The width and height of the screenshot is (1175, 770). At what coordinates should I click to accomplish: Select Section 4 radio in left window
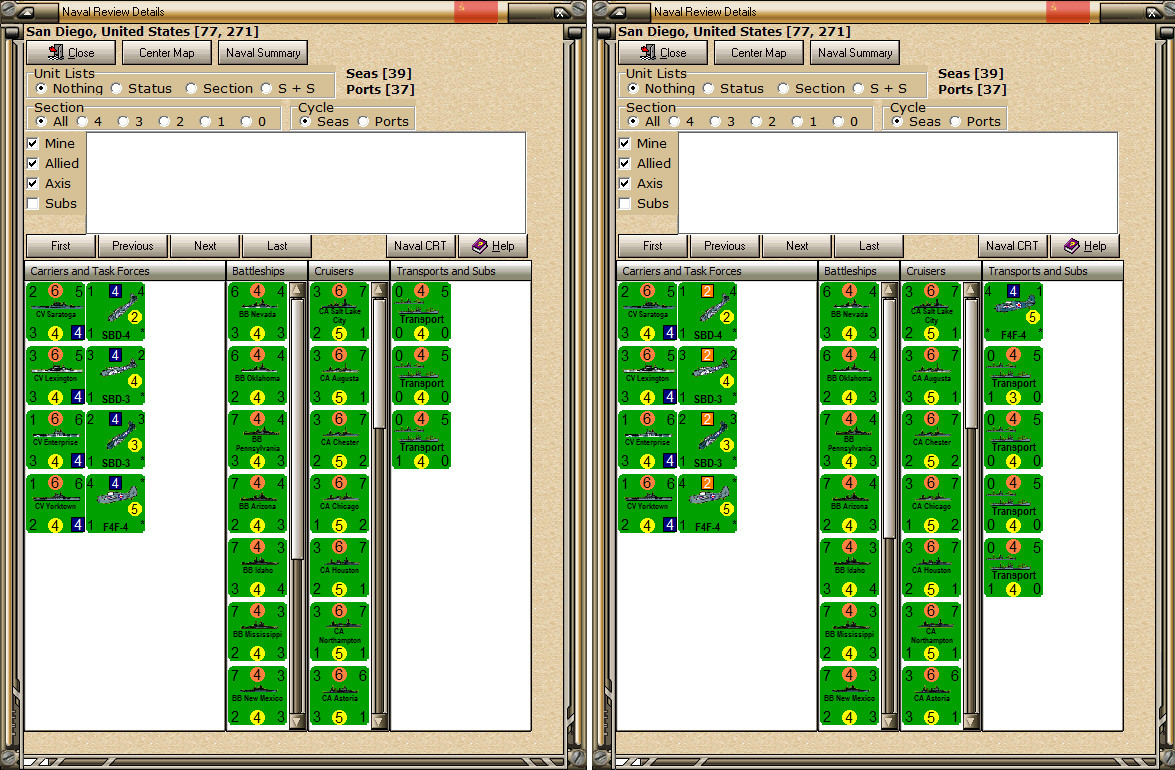(x=82, y=121)
